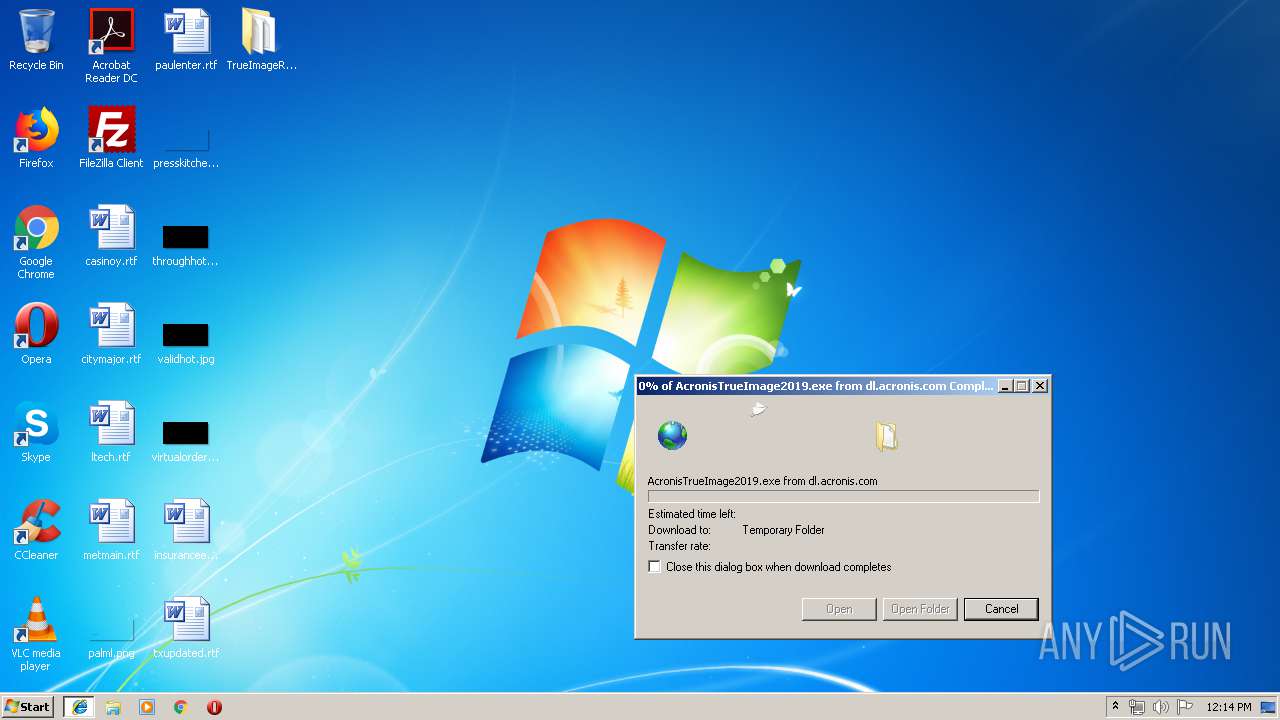Launch Firefox from desktop

point(36,139)
